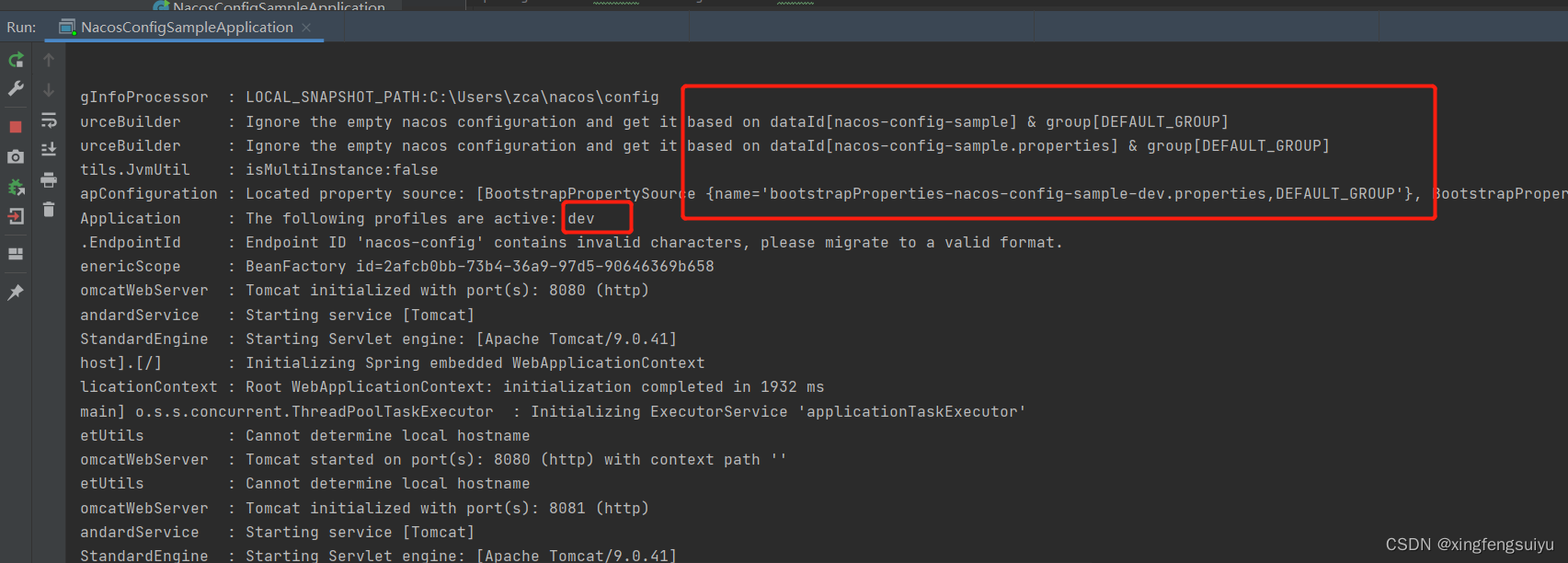Viewport: 1568px width, 563px height.
Task: Click 'apConfiguration' logger name
Action: coord(149,194)
